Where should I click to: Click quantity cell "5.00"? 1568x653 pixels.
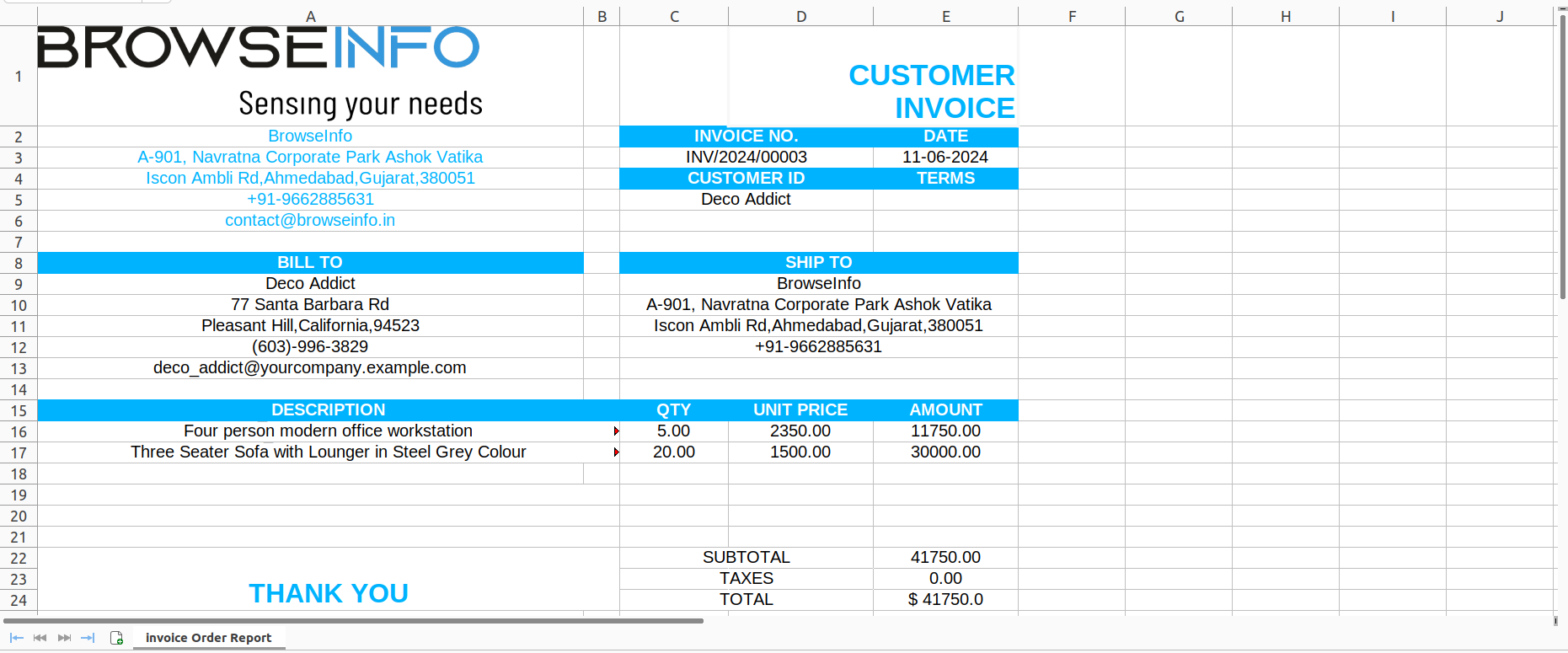674,431
